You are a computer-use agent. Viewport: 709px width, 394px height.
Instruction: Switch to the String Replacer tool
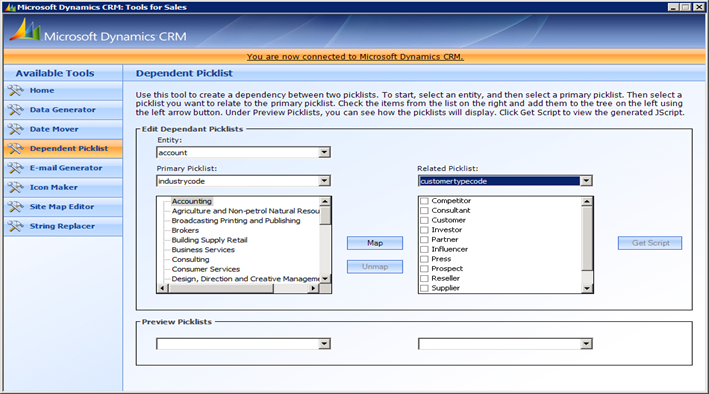tap(63, 226)
